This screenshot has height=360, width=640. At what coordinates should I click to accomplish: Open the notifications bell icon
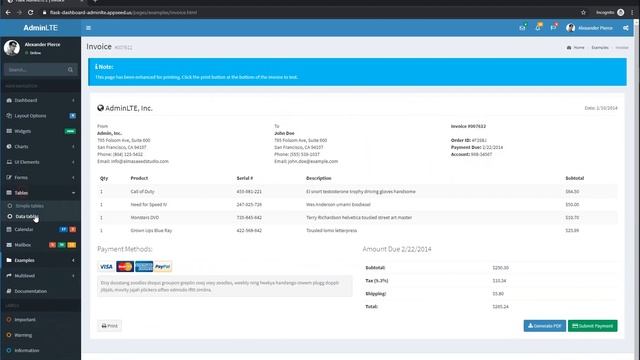tap(538, 28)
